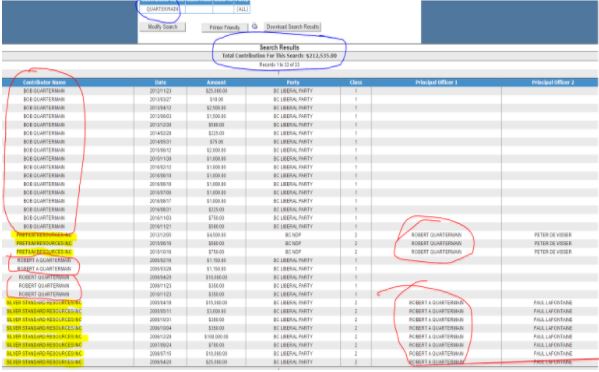Click the [ALL] filter cell

242,9
